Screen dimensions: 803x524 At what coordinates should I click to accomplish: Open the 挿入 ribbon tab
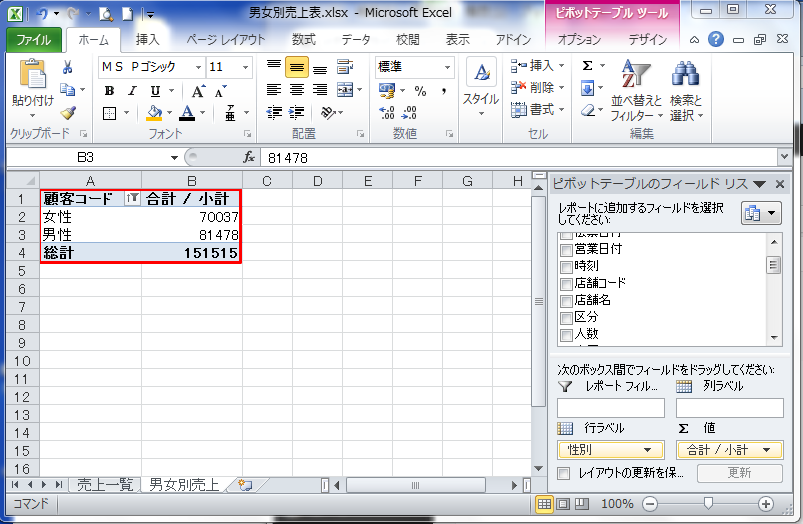click(147, 39)
